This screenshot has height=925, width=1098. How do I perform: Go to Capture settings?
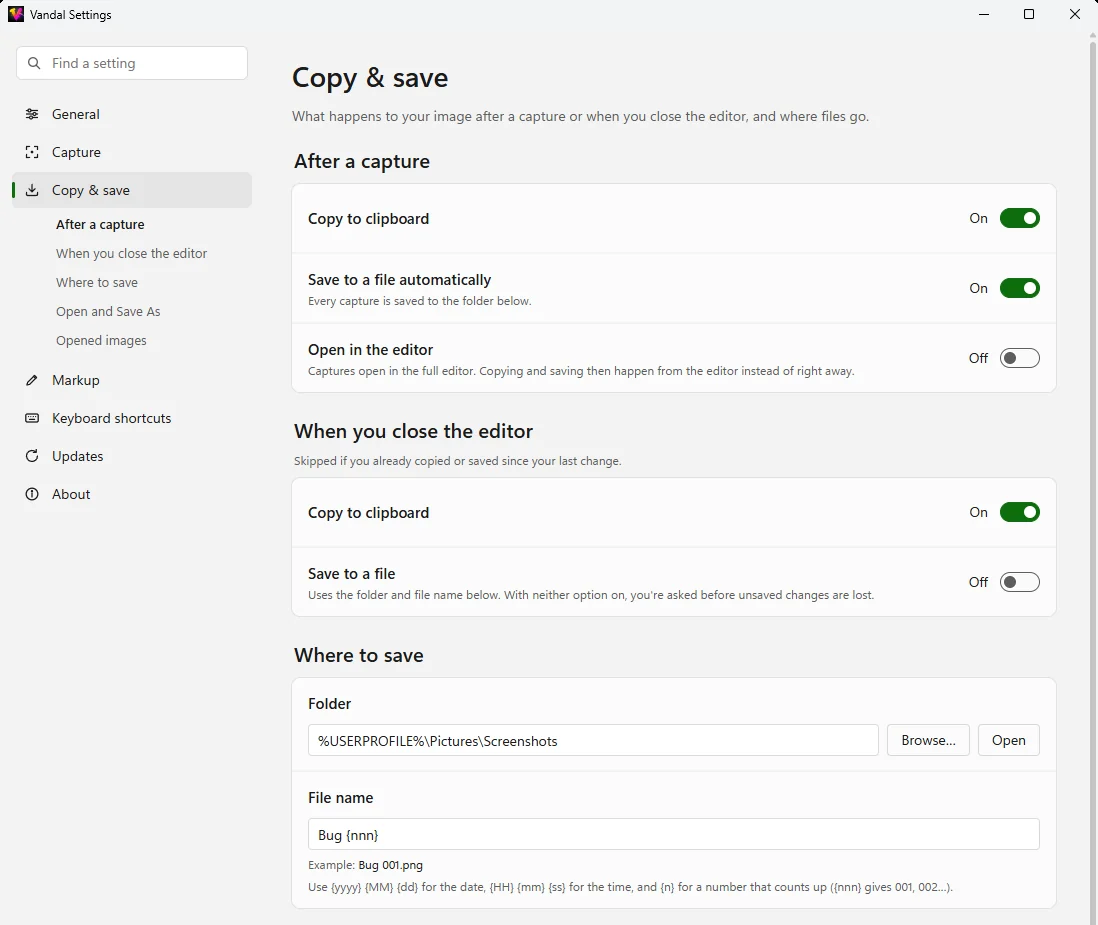pyautogui.click(x=132, y=152)
